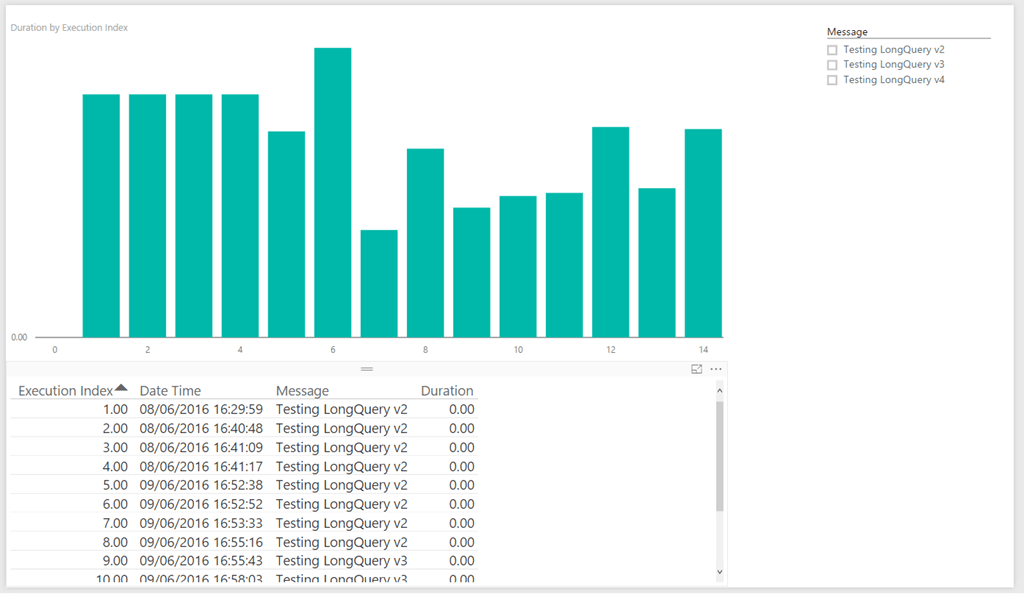Click the date cell 09/06/2016 16:52:38
Screen dimensions: 1024x594
pos(201,486)
